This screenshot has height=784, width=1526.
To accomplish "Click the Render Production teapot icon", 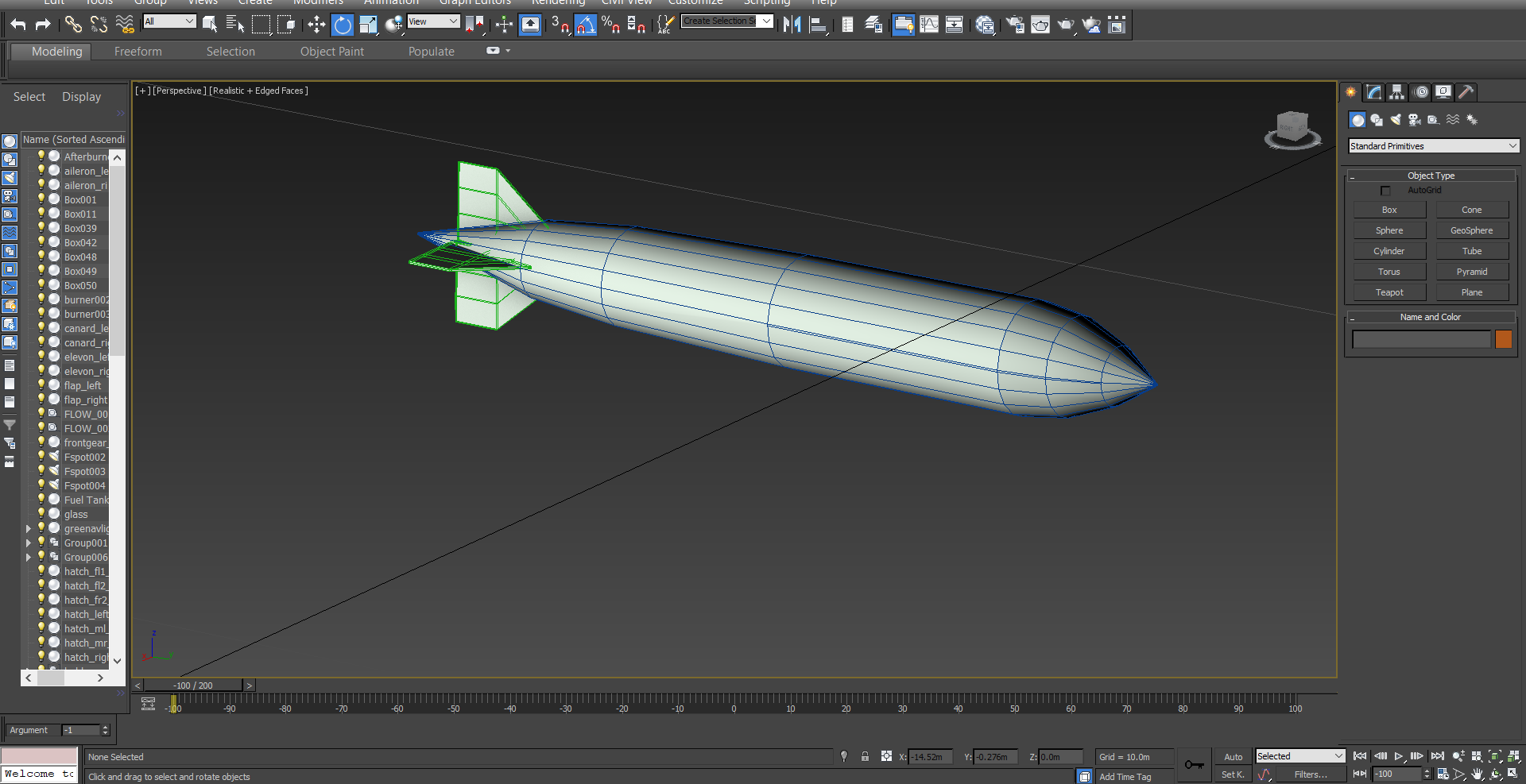I will tap(1066, 25).
